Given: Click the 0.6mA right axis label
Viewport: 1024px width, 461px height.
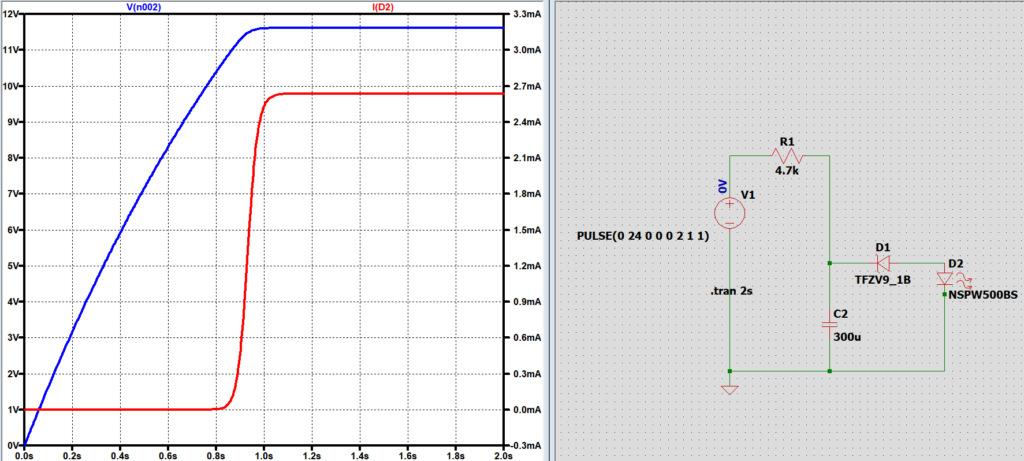Looking at the screenshot, I should coord(528,338).
